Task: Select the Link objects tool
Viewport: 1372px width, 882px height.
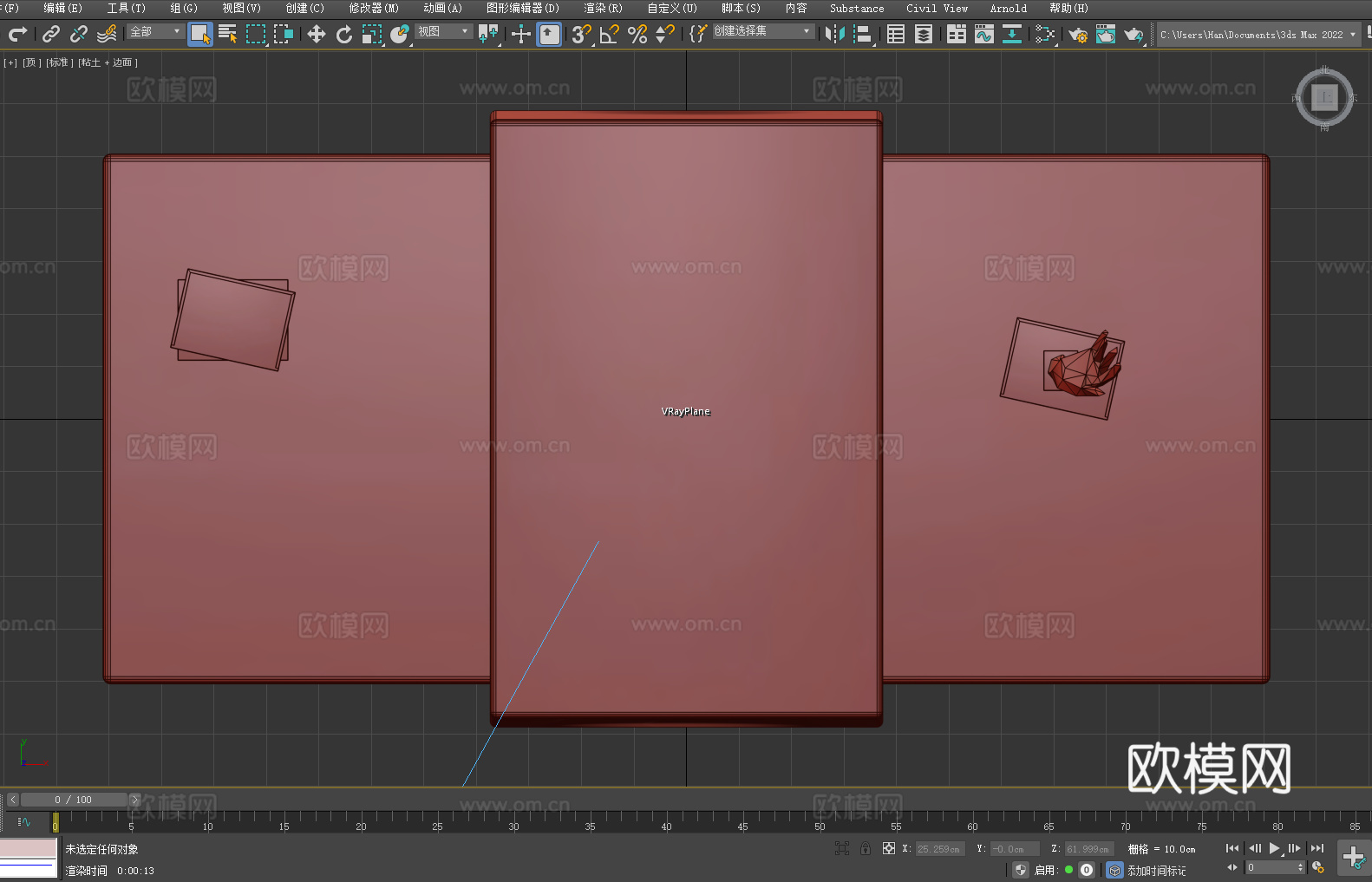Action: pos(51,34)
